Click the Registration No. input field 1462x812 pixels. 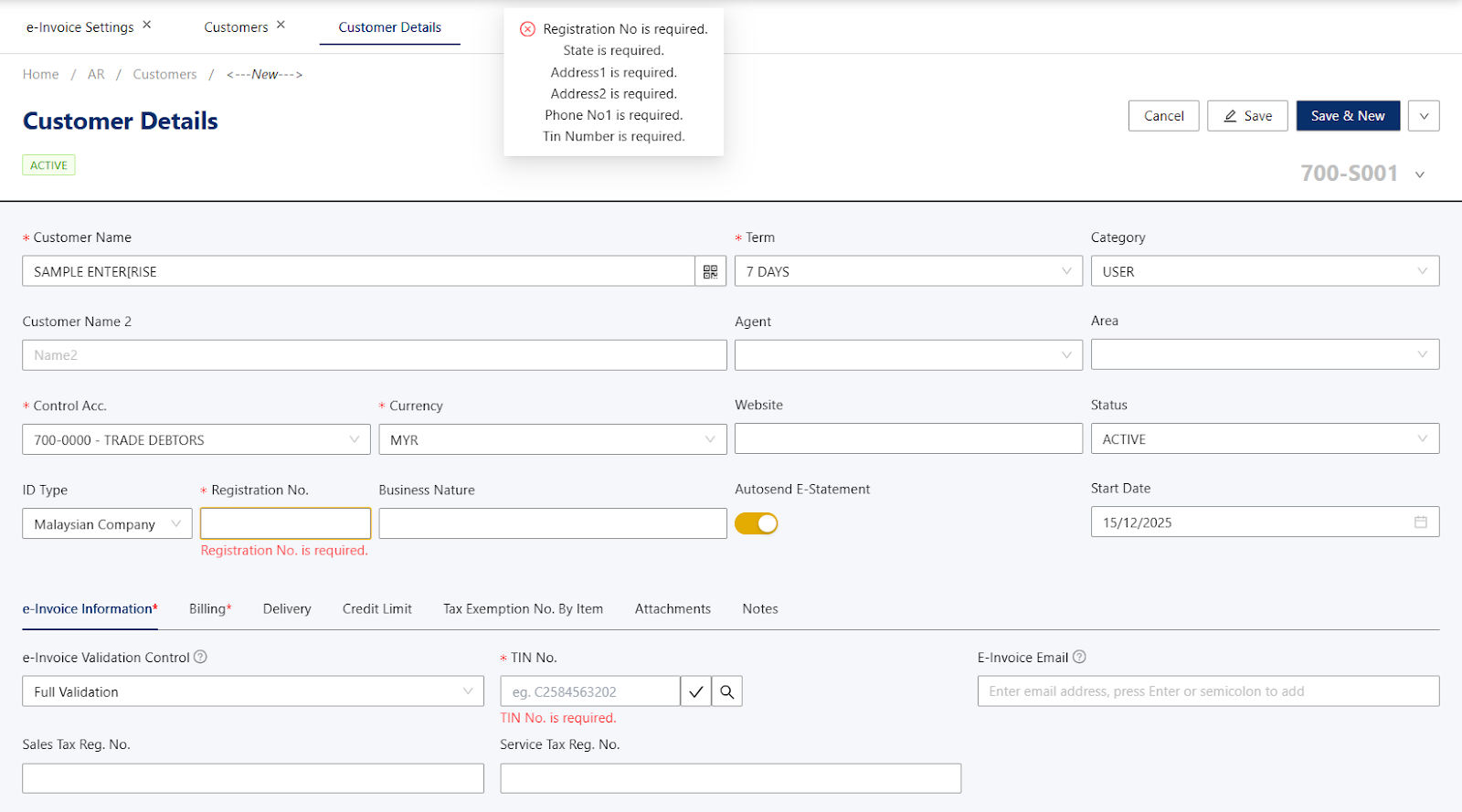tap(285, 523)
